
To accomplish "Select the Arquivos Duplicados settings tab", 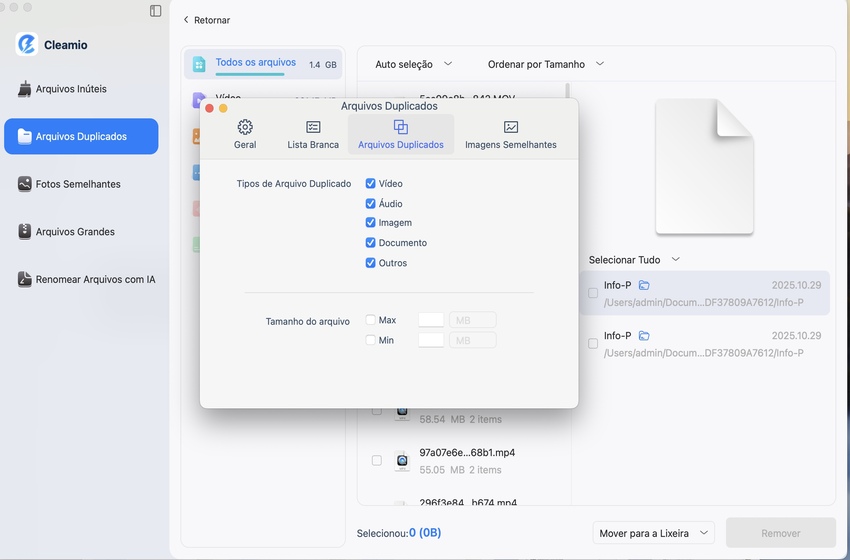I will (x=401, y=134).
